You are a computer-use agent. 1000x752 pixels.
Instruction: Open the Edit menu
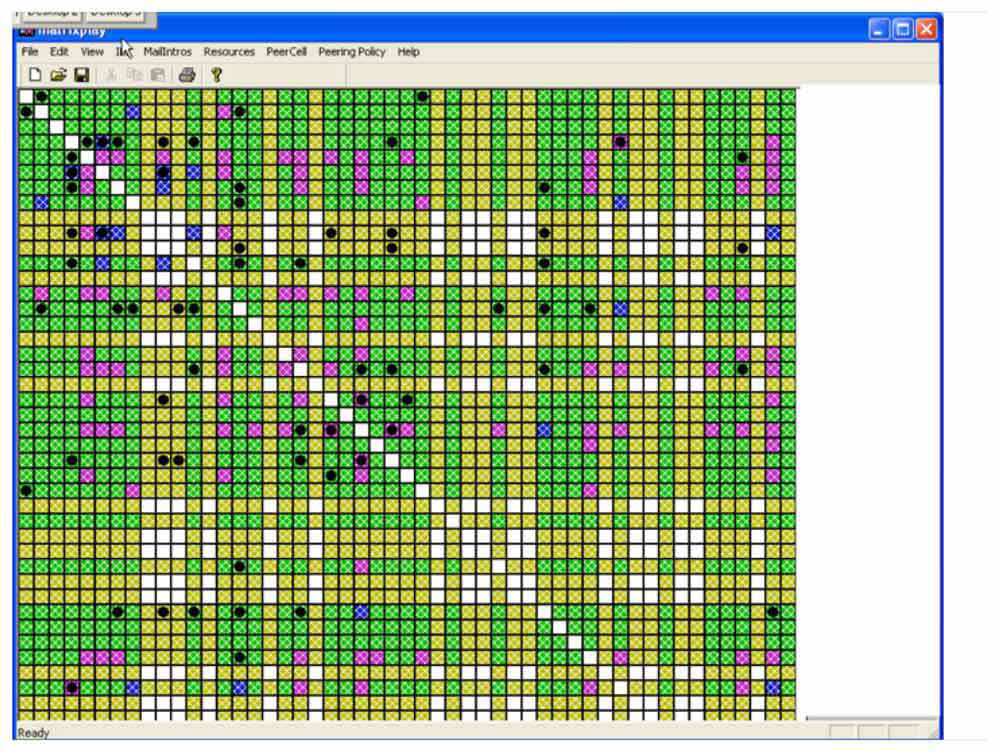(x=59, y=52)
